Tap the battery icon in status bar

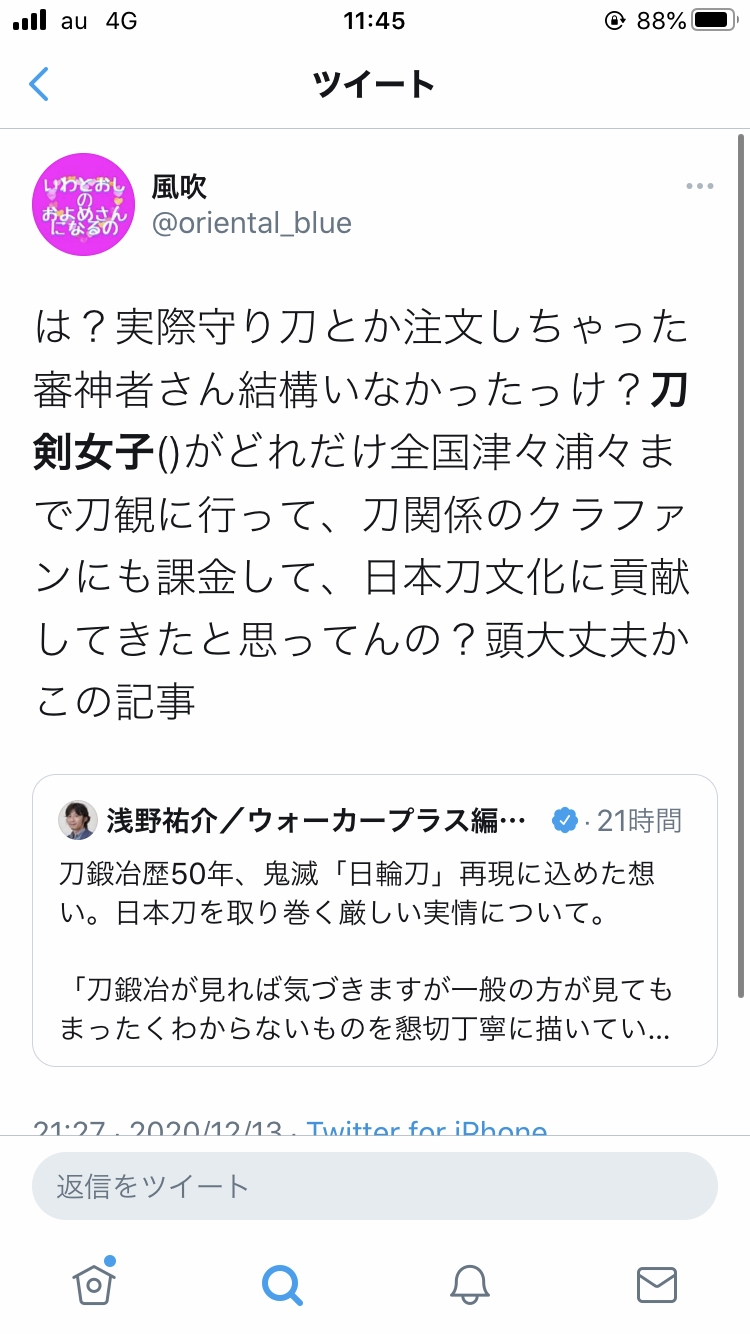coord(714,20)
